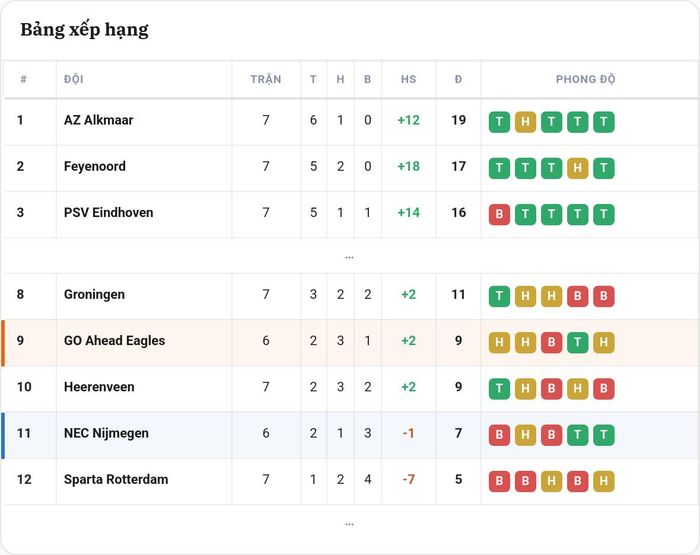Open the Sparta Rotterdam team link
Viewport: 700px width, 555px height.
(116, 480)
